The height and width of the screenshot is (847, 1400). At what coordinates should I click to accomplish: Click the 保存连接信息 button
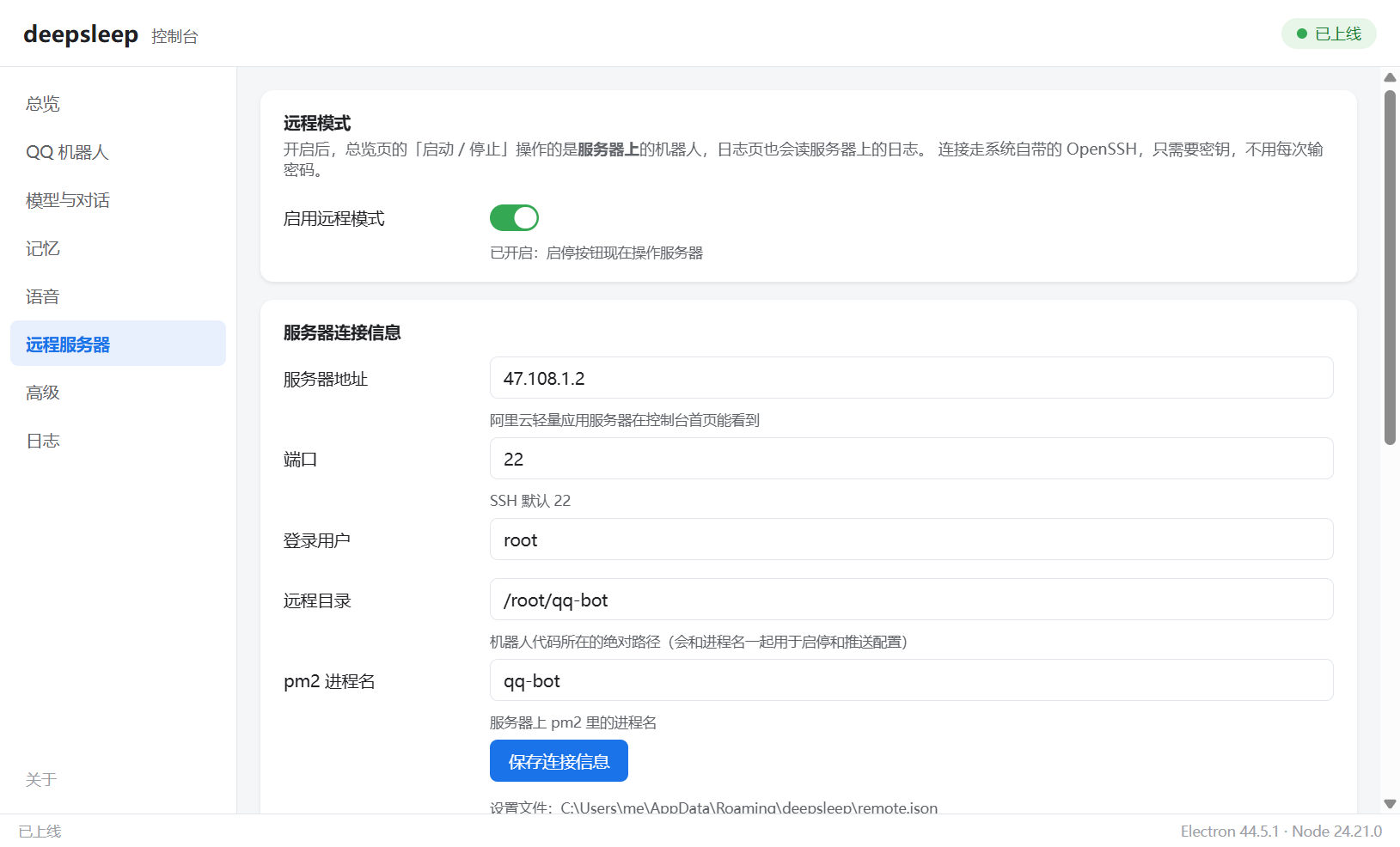pos(559,761)
